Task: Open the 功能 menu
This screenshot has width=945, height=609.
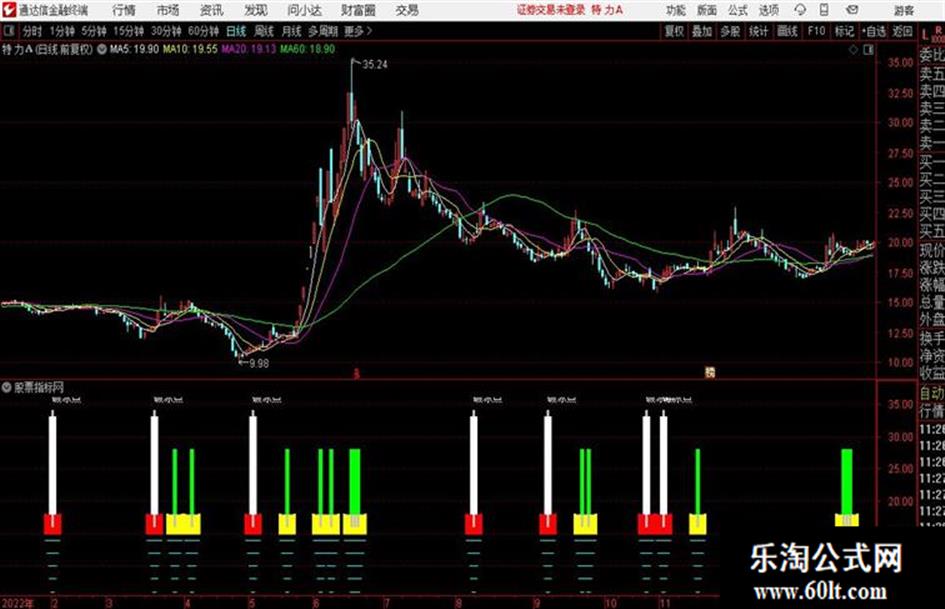Action: 676,10
